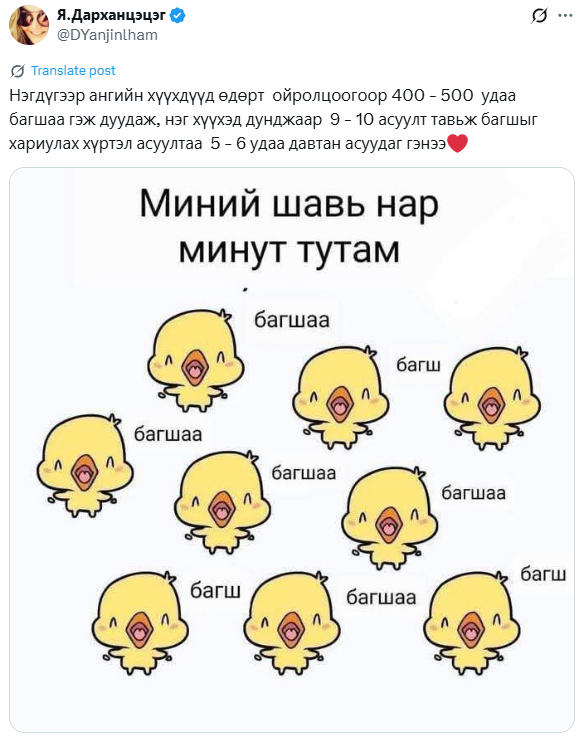This screenshot has height=743, width=585.
Task: Click the leftmost chick in the image
Action: [x=85, y=465]
